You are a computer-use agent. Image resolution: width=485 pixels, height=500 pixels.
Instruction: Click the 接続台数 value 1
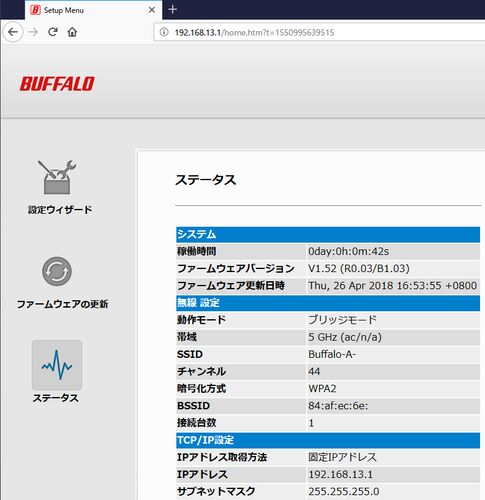coord(311,423)
